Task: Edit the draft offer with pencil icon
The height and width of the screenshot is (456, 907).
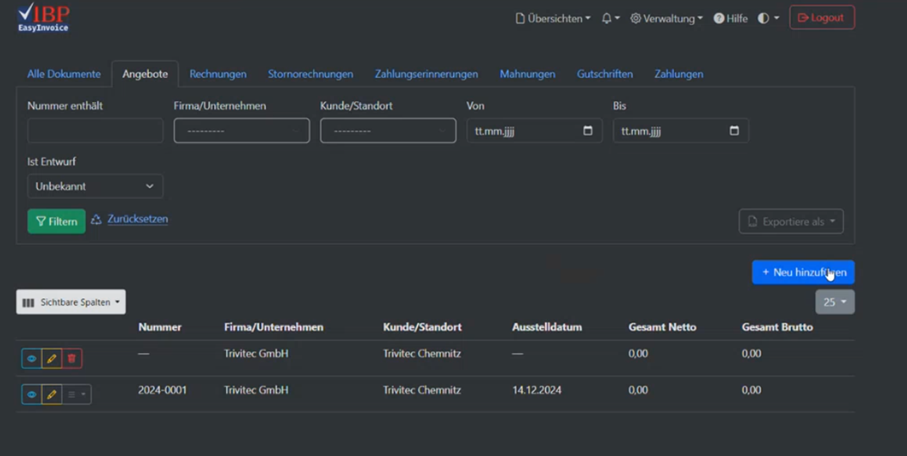Action: (51, 358)
